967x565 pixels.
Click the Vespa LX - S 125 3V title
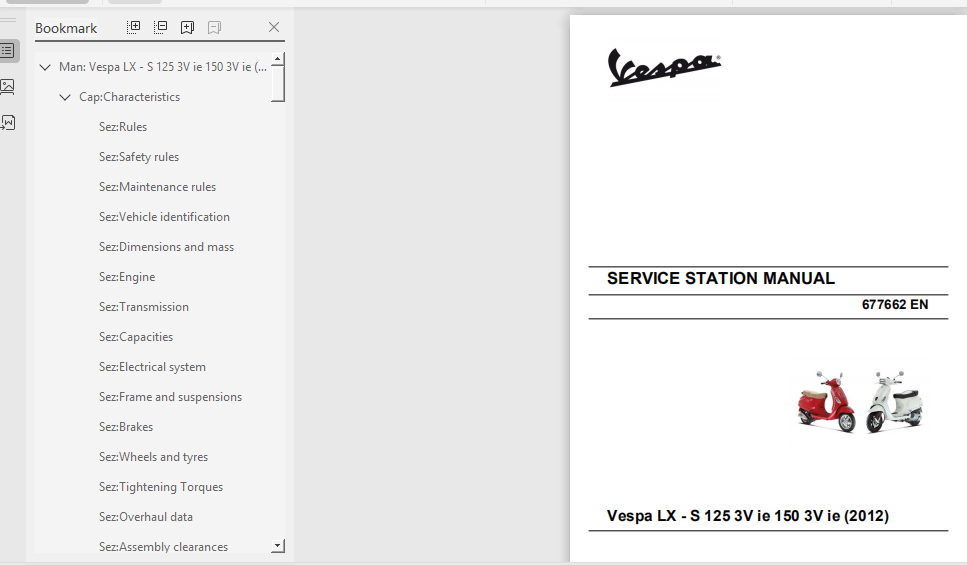747,516
